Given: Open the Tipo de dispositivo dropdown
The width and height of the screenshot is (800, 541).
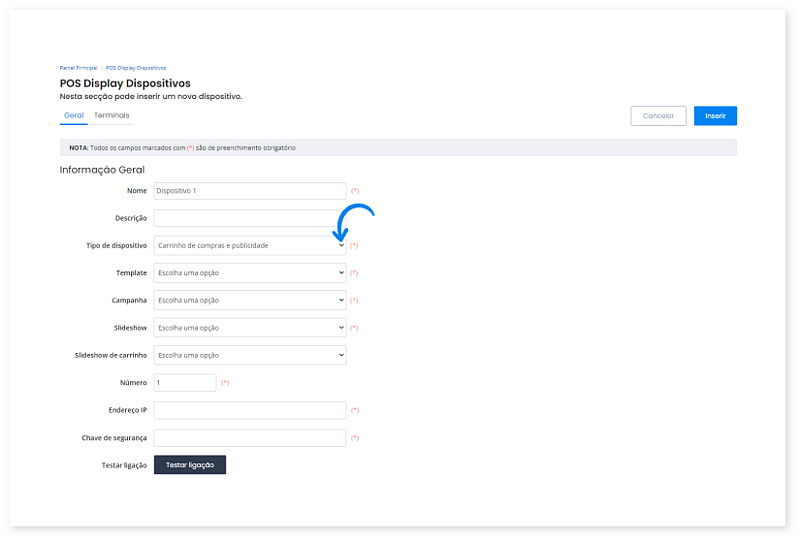Looking at the screenshot, I should (x=250, y=245).
